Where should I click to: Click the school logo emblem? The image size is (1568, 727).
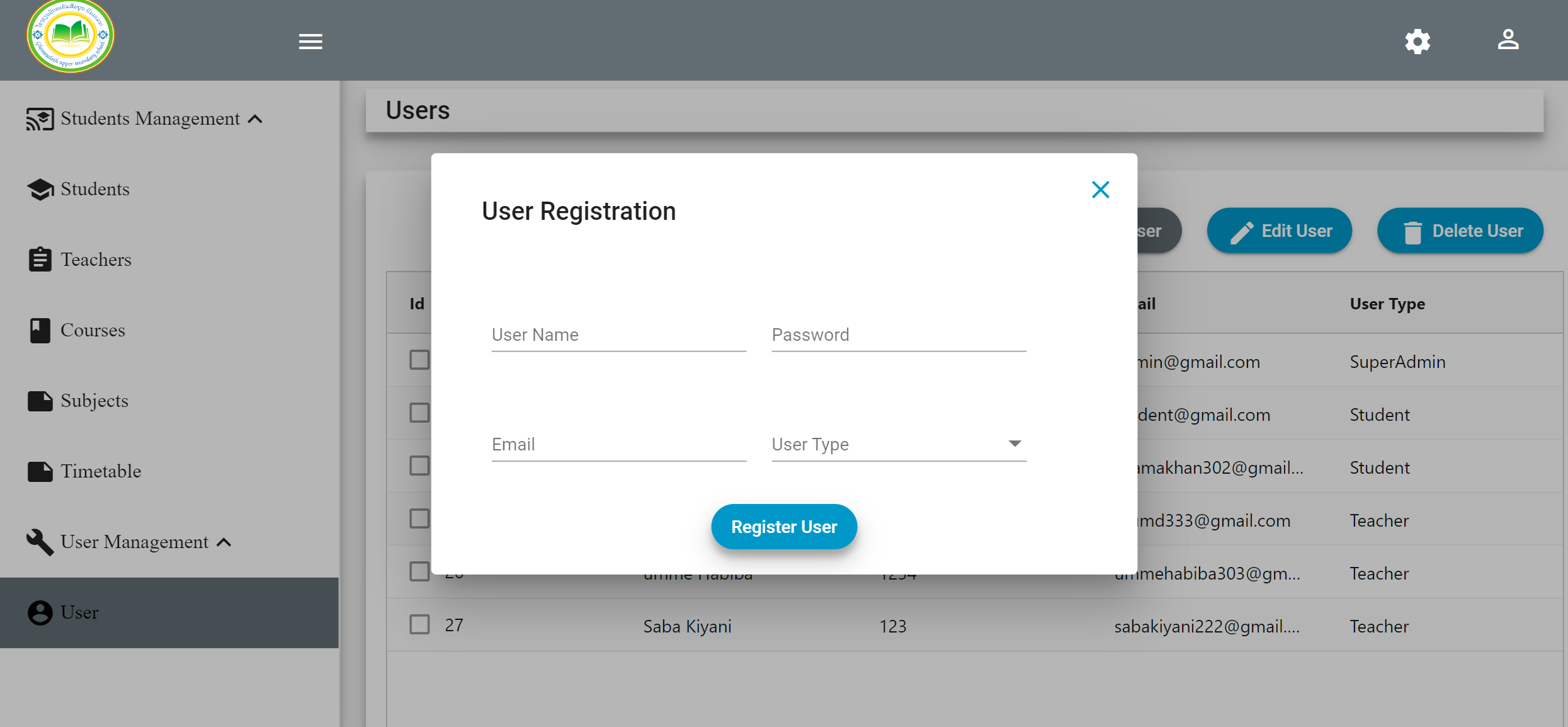71,37
